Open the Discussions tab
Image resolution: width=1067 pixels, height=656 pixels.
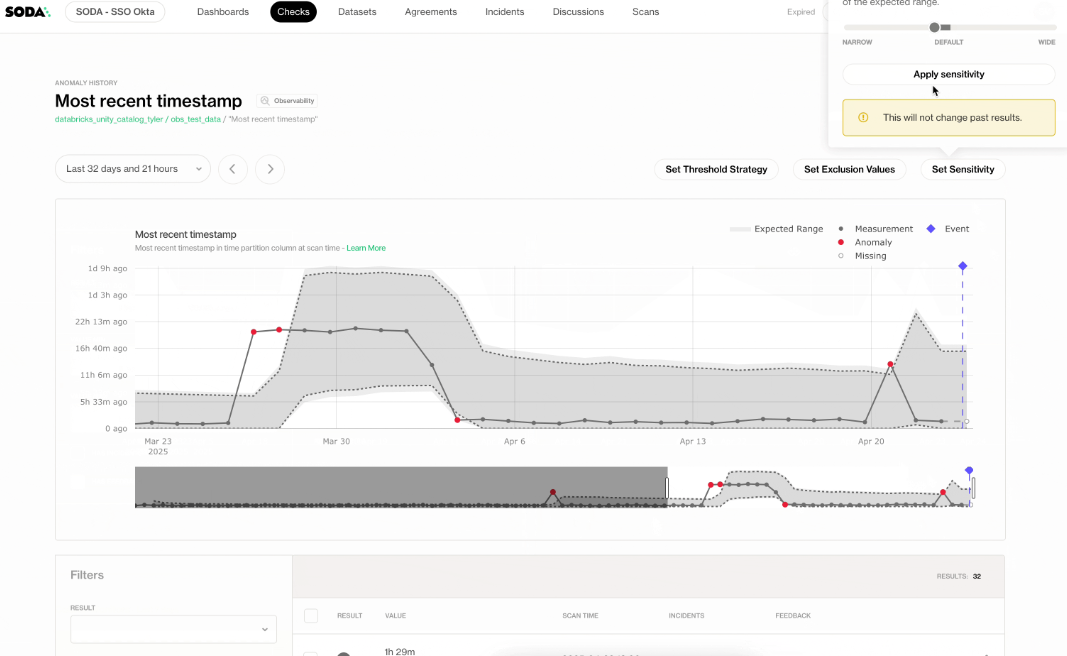[578, 12]
